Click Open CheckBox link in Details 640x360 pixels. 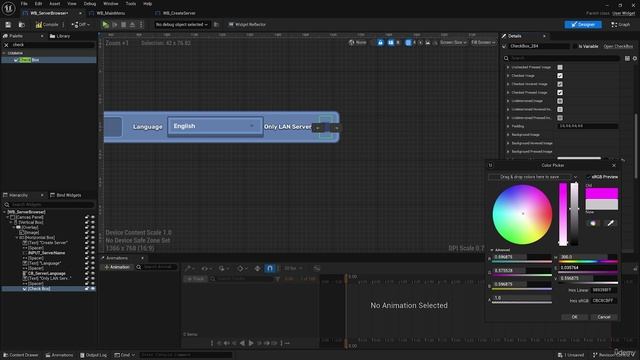618,47
